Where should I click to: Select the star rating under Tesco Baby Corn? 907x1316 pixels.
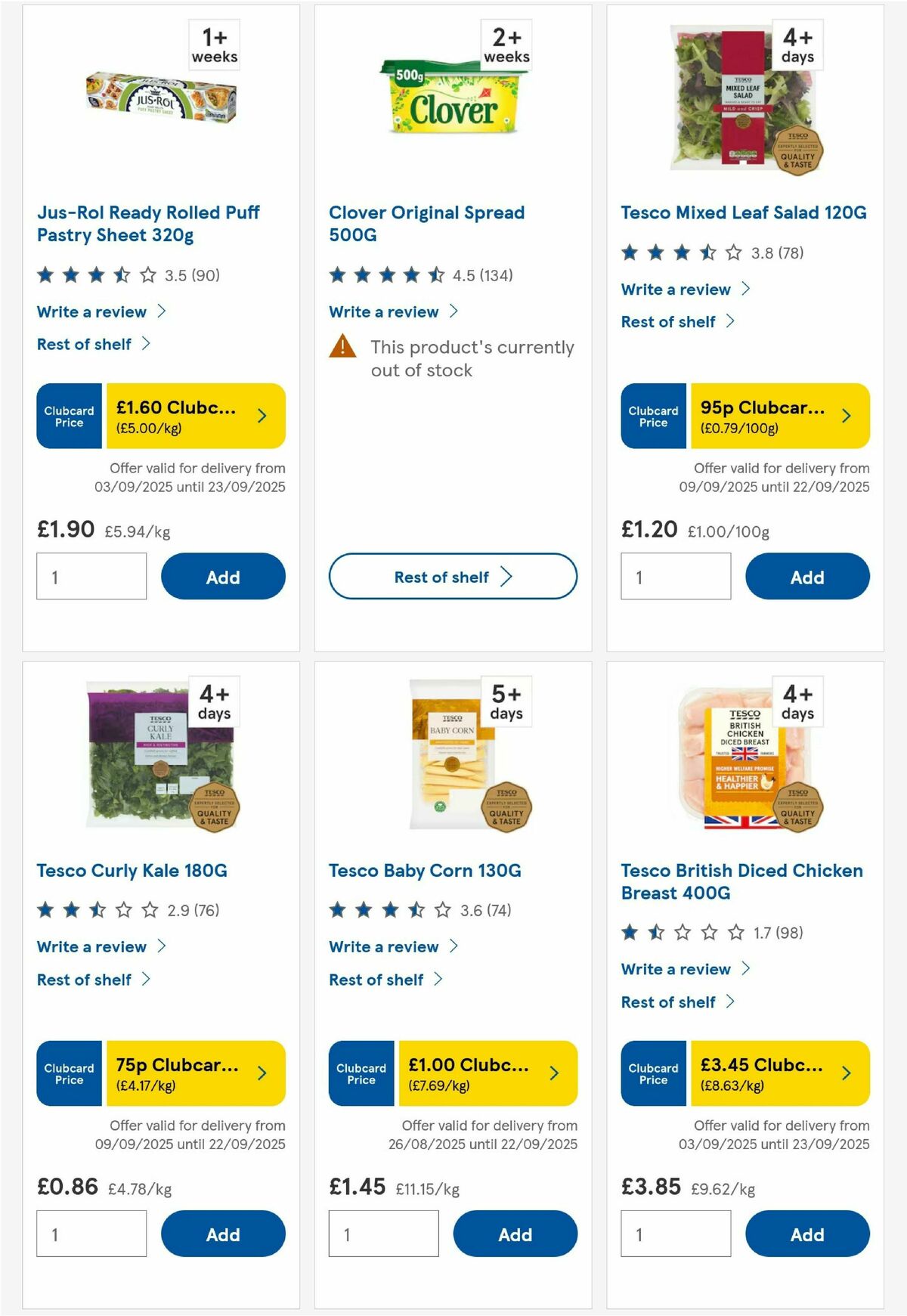pos(385,910)
